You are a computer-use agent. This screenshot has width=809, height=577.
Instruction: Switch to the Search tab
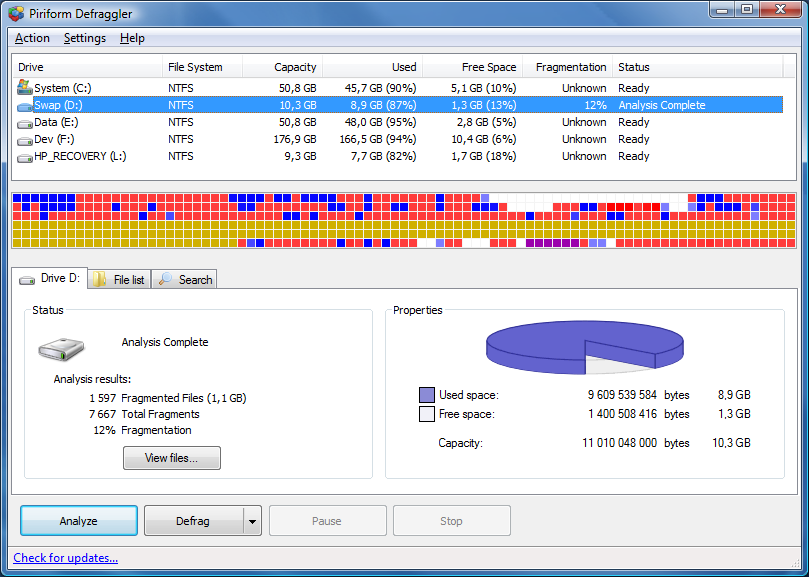[184, 279]
